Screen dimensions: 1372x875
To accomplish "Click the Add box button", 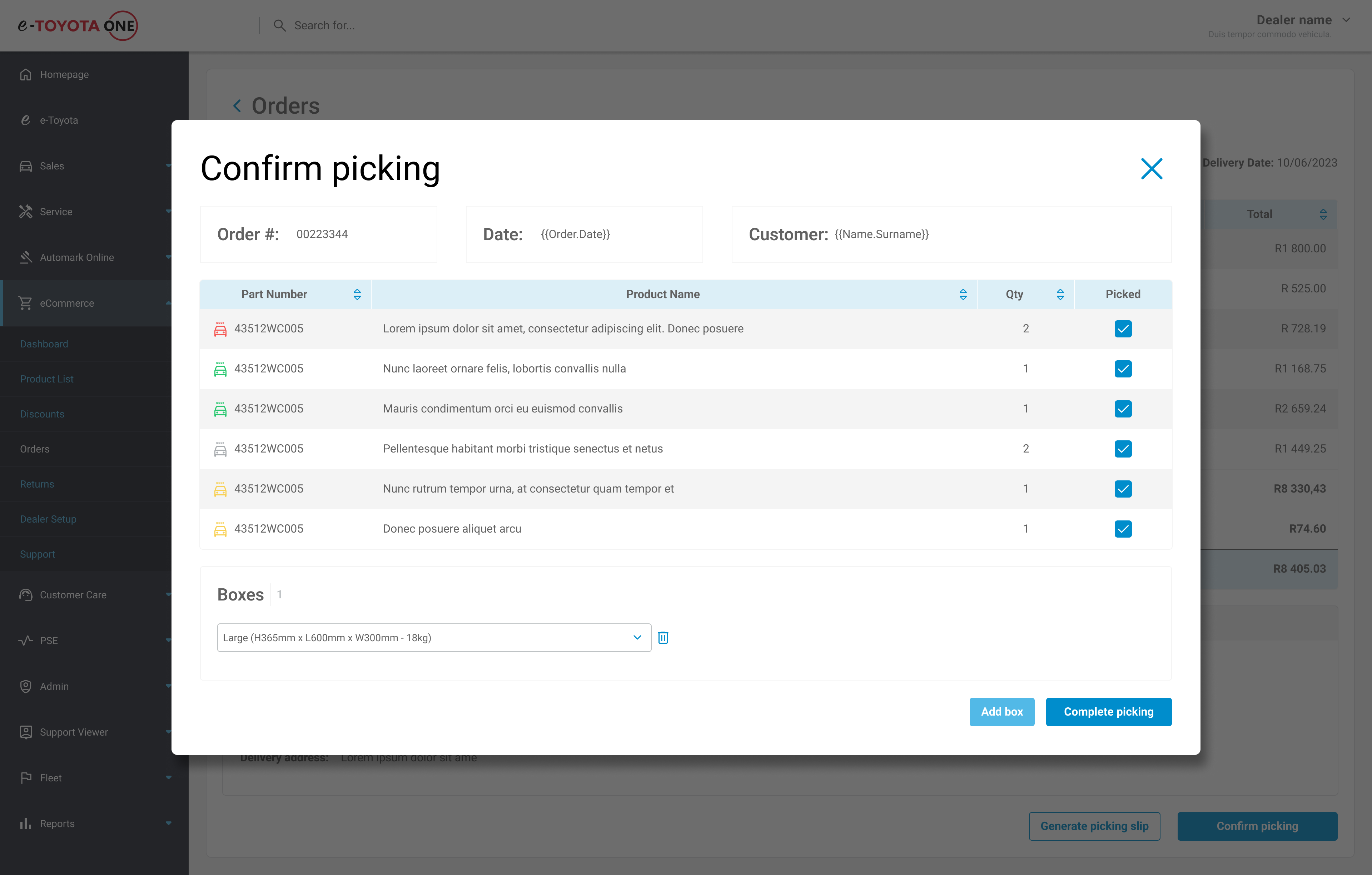I will [x=1001, y=711].
